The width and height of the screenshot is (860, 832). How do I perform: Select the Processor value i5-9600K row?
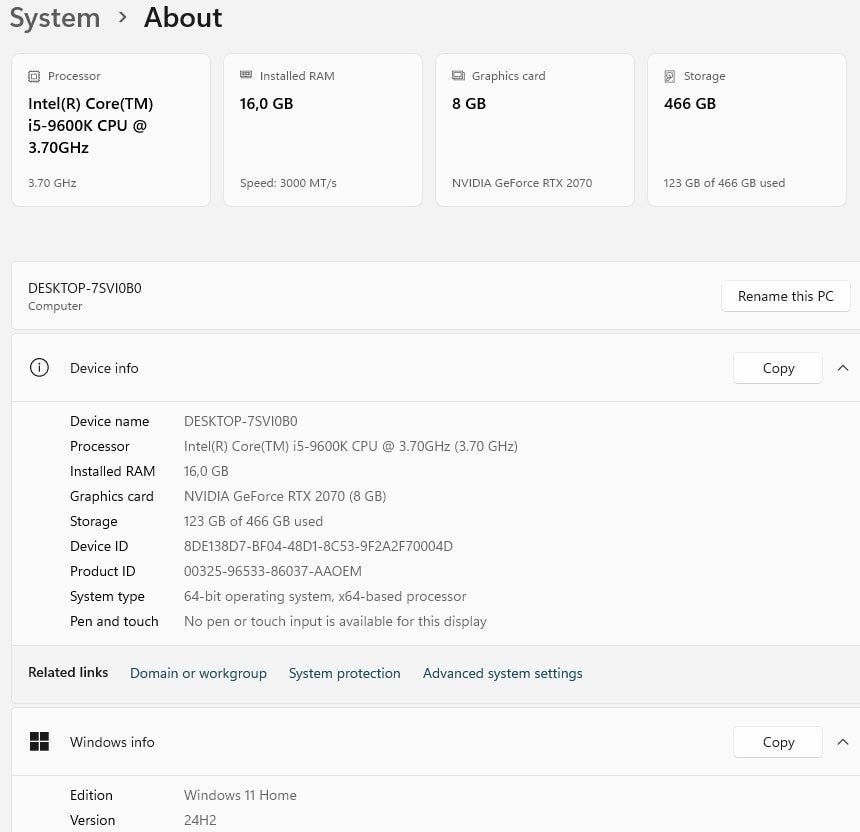coord(350,446)
